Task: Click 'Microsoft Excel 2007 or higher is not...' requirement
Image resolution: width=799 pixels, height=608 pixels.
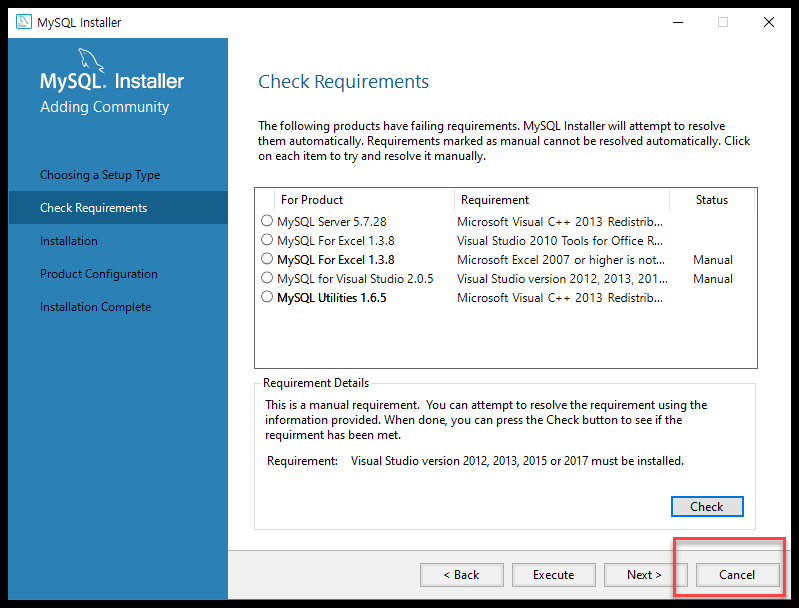Action: click(561, 260)
